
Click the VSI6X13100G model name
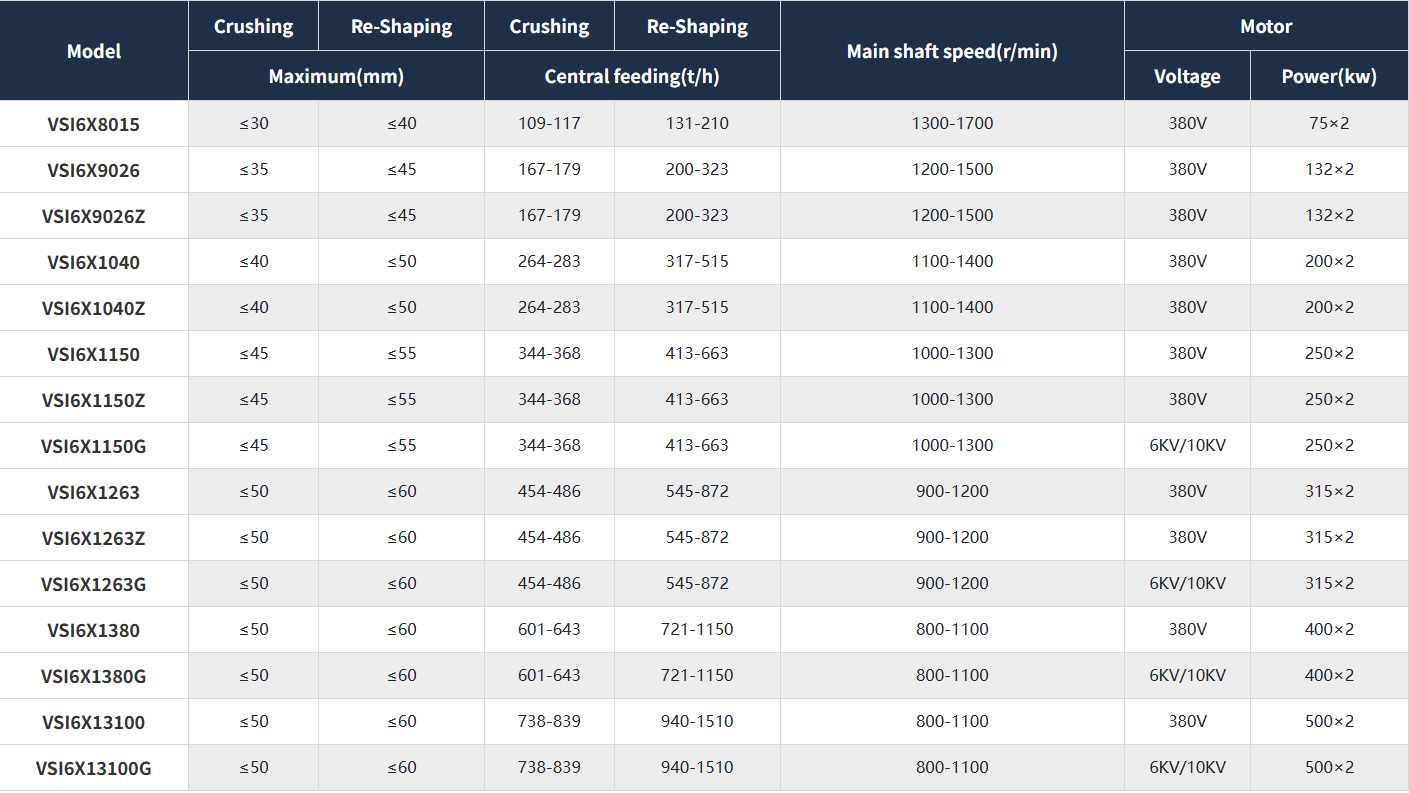[x=94, y=768]
